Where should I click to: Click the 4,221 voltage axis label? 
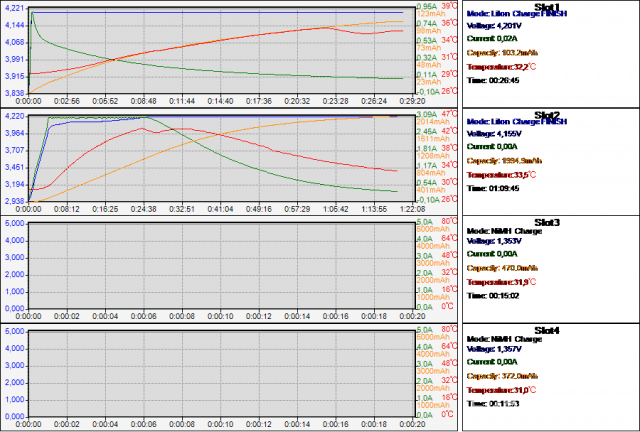(x=14, y=8)
